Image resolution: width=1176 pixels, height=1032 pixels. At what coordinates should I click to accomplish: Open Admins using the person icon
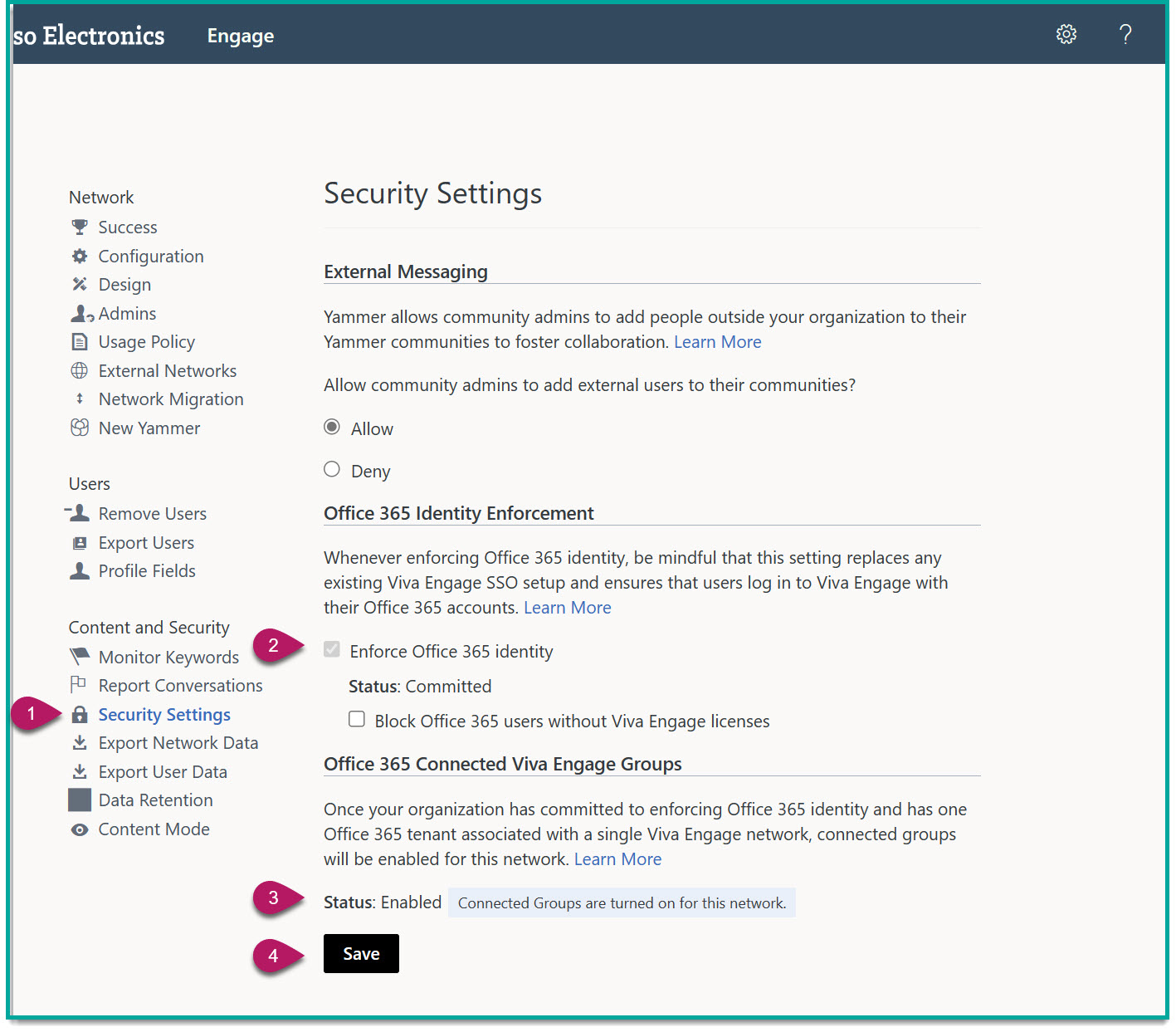[x=80, y=313]
